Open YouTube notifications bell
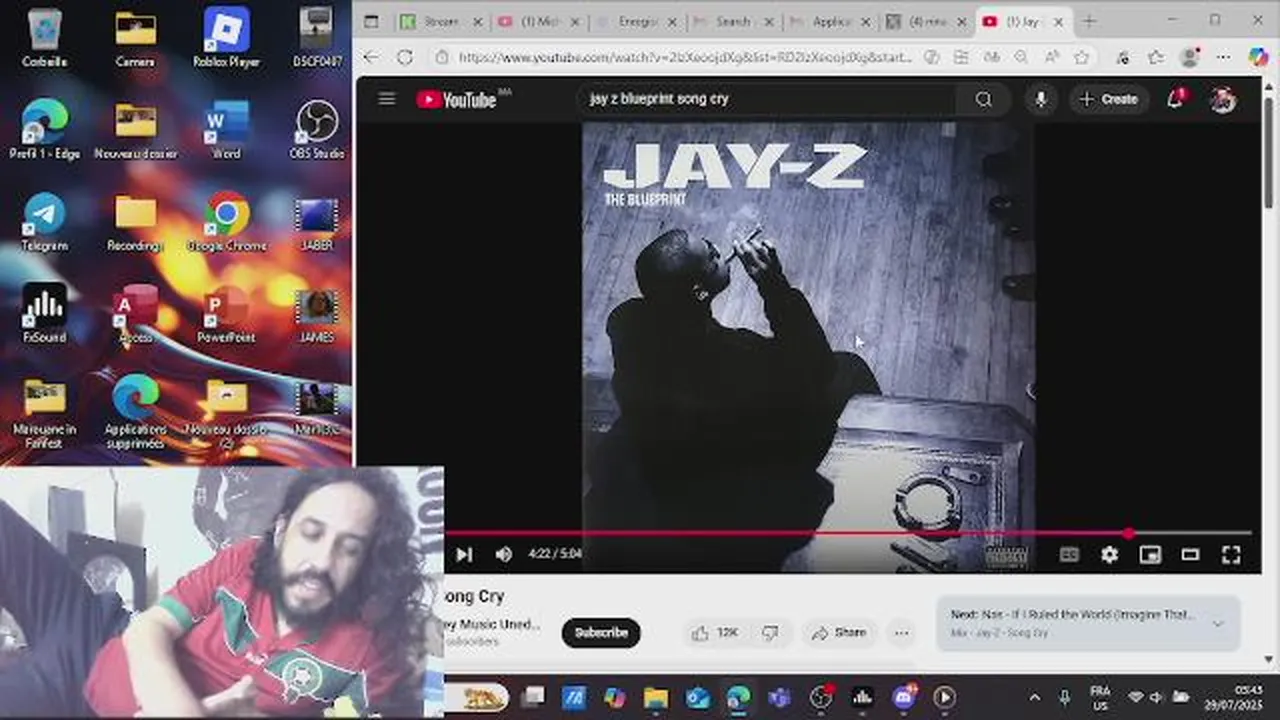This screenshot has width=1280, height=720. pyautogui.click(x=1175, y=99)
